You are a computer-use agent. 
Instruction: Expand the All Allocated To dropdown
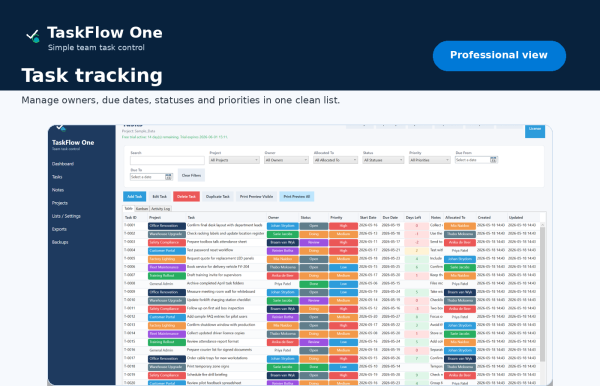click(335, 160)
